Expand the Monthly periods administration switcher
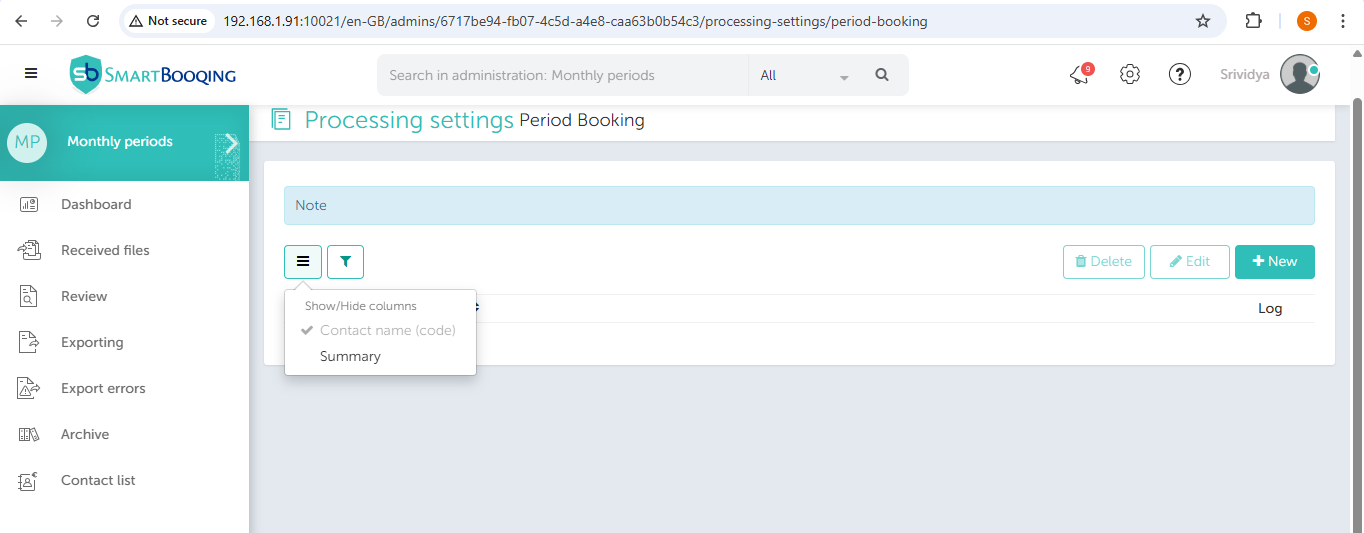Image resolution: width=1364 pixels, height=533 pixels. tap(230, 143)
